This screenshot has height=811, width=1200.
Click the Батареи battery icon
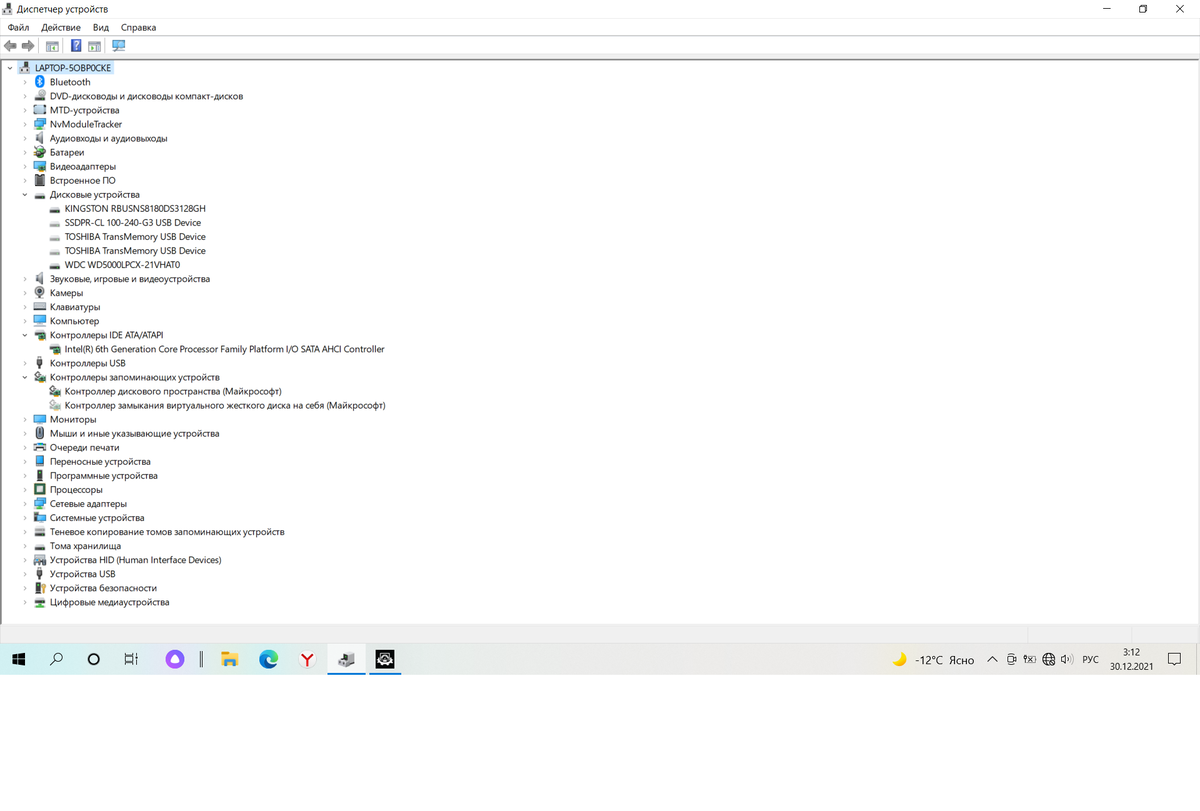click(40, 152)
